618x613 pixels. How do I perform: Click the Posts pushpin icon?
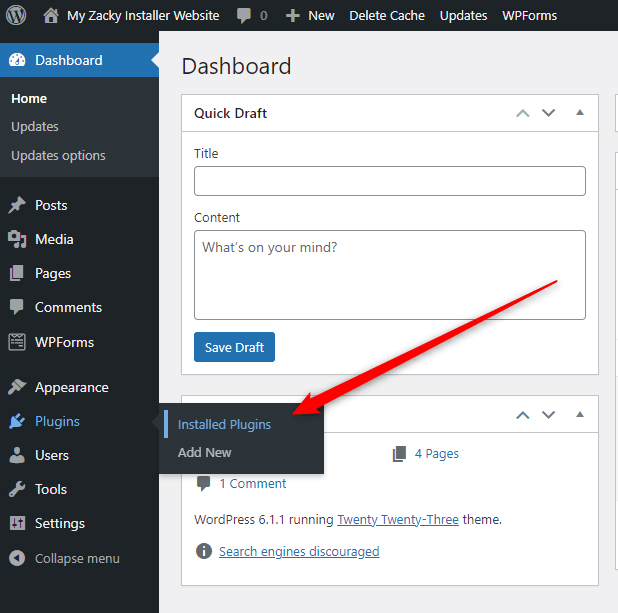17,205
